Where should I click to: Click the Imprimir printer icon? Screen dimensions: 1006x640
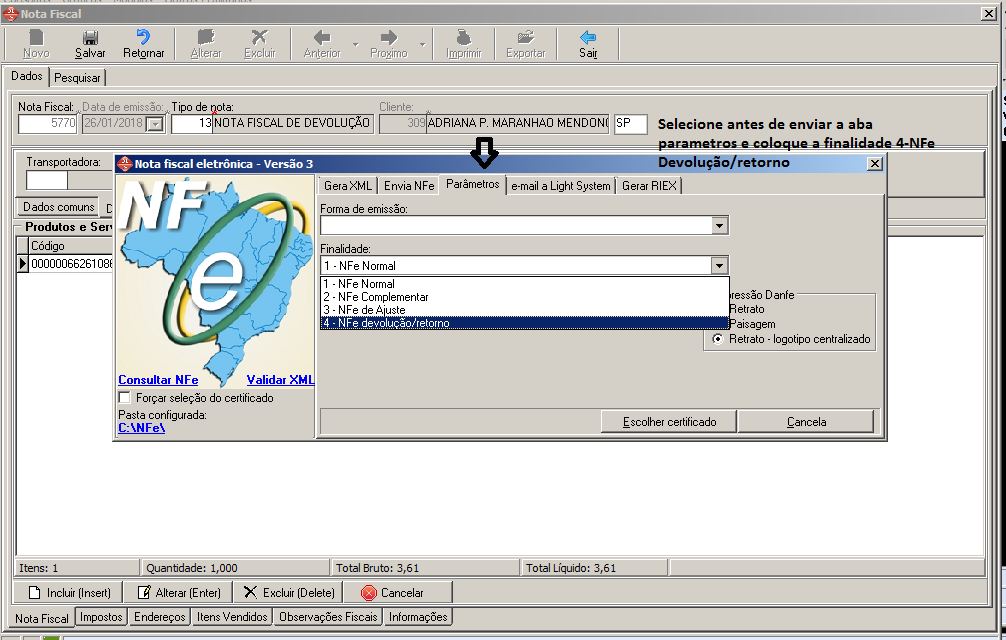(464, 38)
